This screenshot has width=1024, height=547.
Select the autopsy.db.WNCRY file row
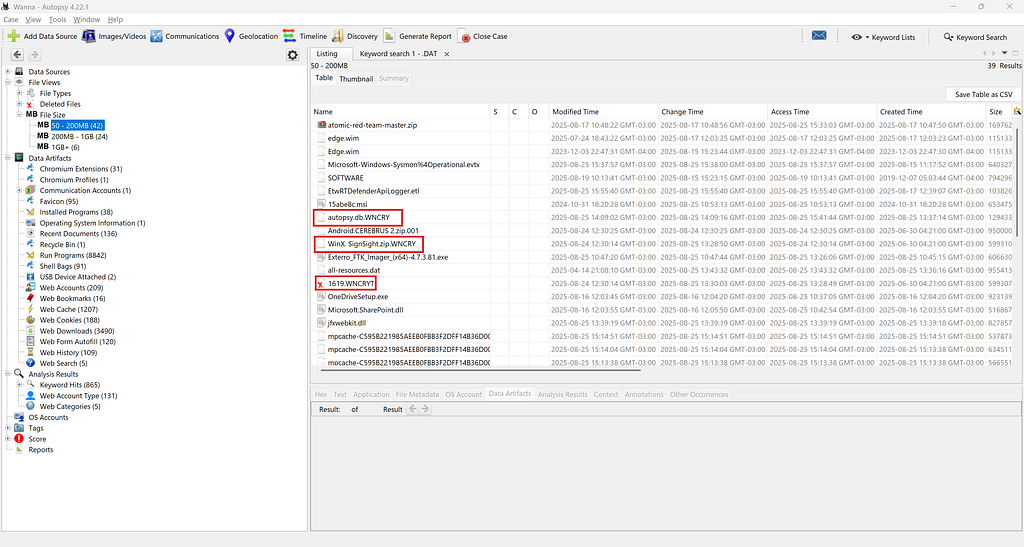click(x=663, y=217)
